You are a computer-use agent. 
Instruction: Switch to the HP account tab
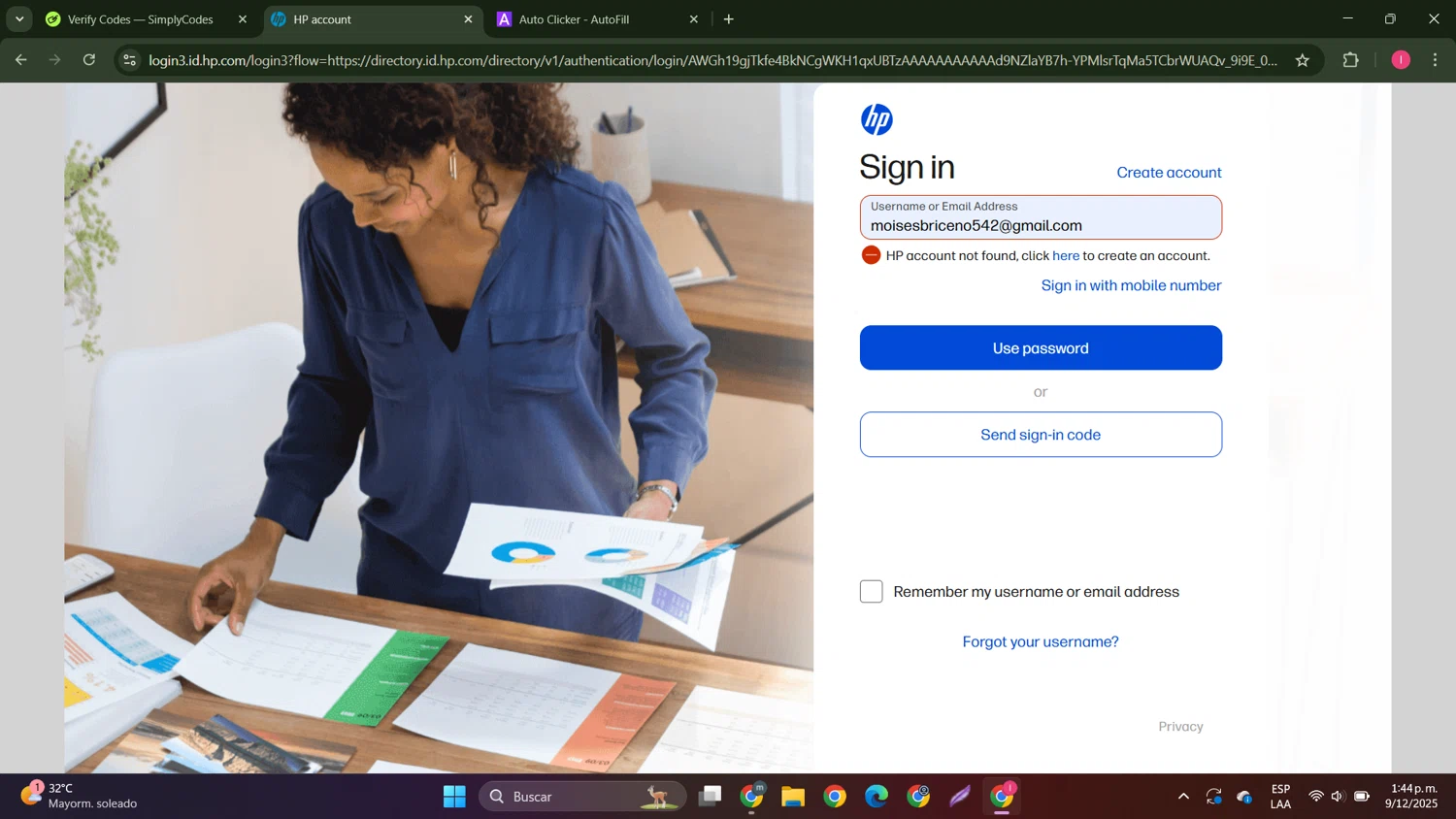click(372, 19)
